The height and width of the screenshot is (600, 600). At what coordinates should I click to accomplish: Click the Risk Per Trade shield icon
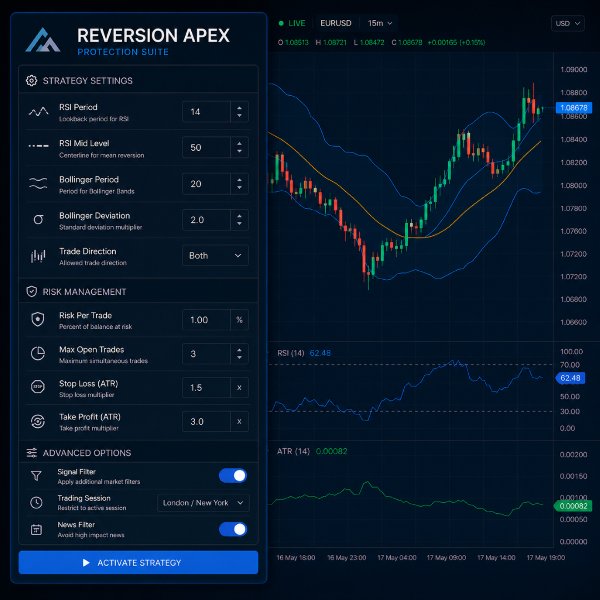click(x=38, y=319)
